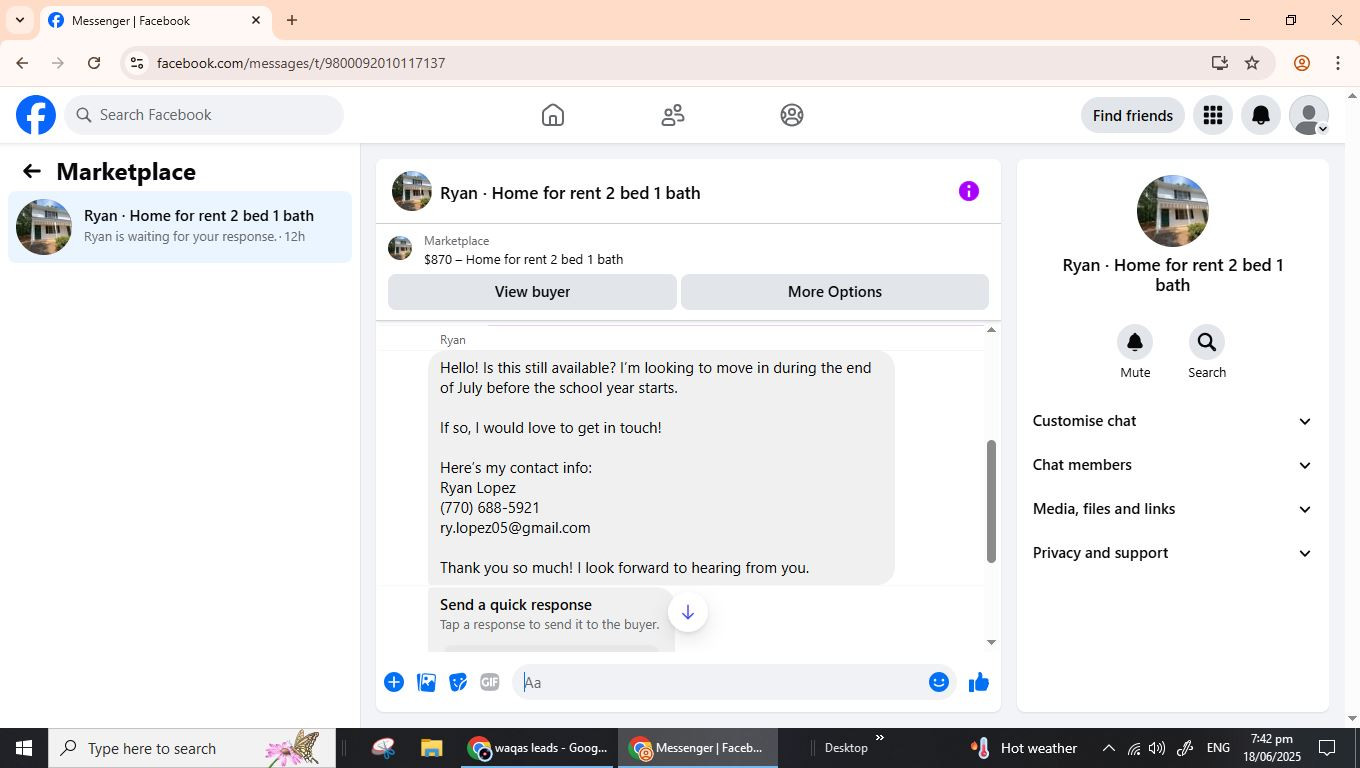Open the notifications bell in header
This screenshot has height=768, width=1360.
[x=1261, y=115]
